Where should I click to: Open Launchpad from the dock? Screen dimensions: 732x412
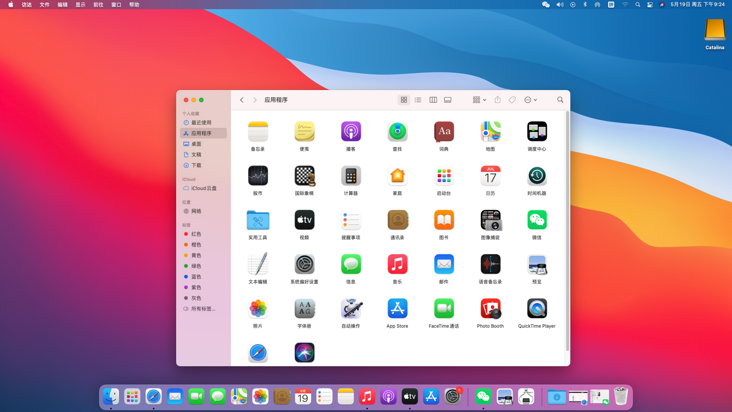point(132,397)
